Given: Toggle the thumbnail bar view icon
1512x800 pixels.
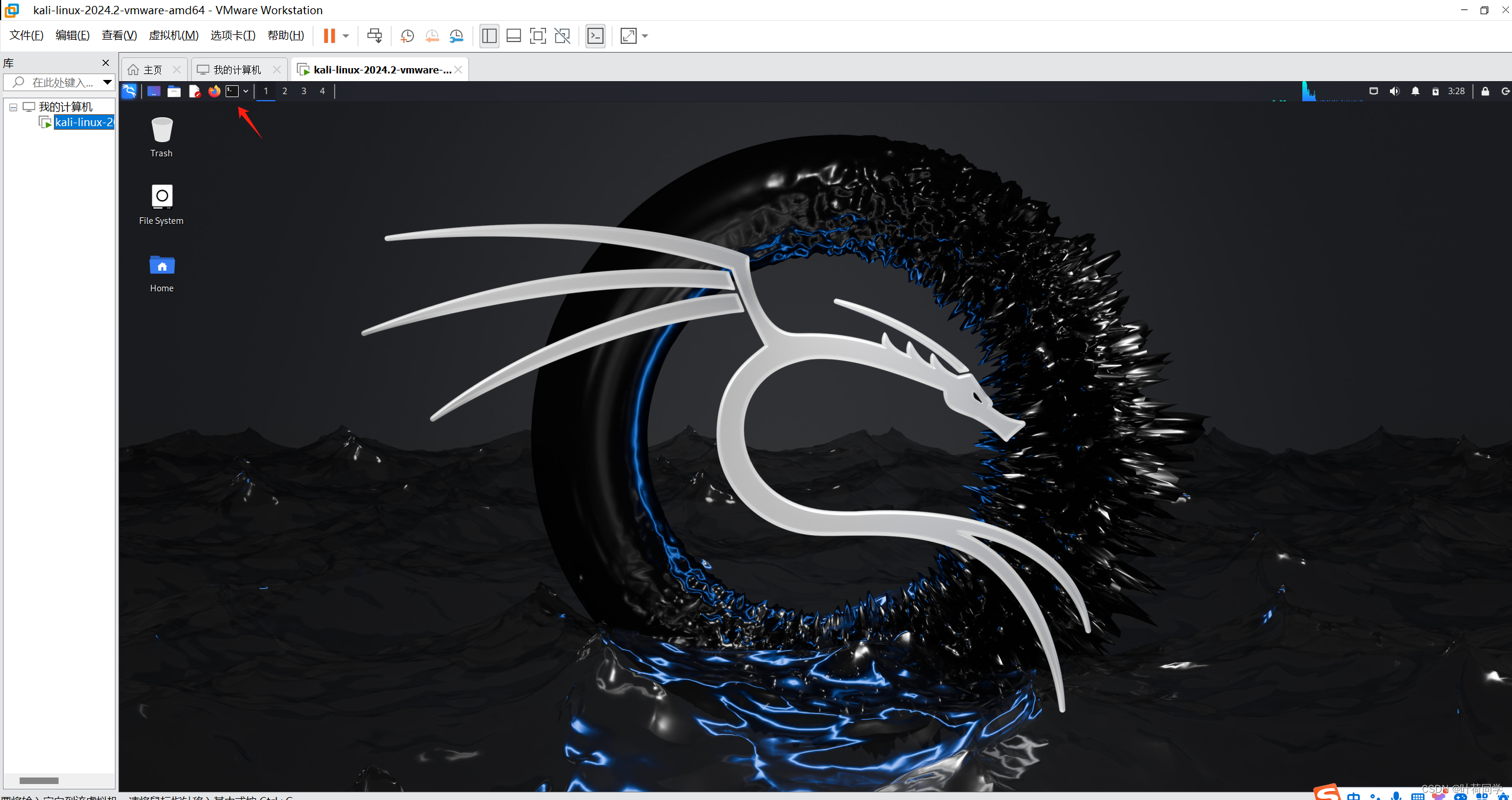Looking at the screenshot, I should [x=513, y=36].
